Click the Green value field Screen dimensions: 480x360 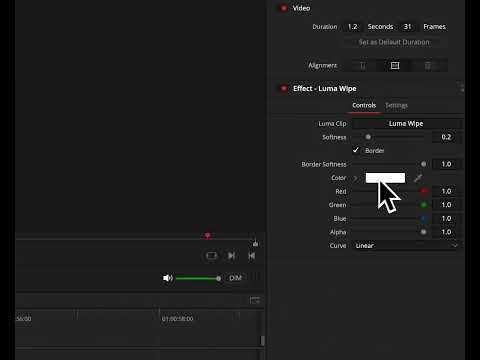tap(446, 205)
